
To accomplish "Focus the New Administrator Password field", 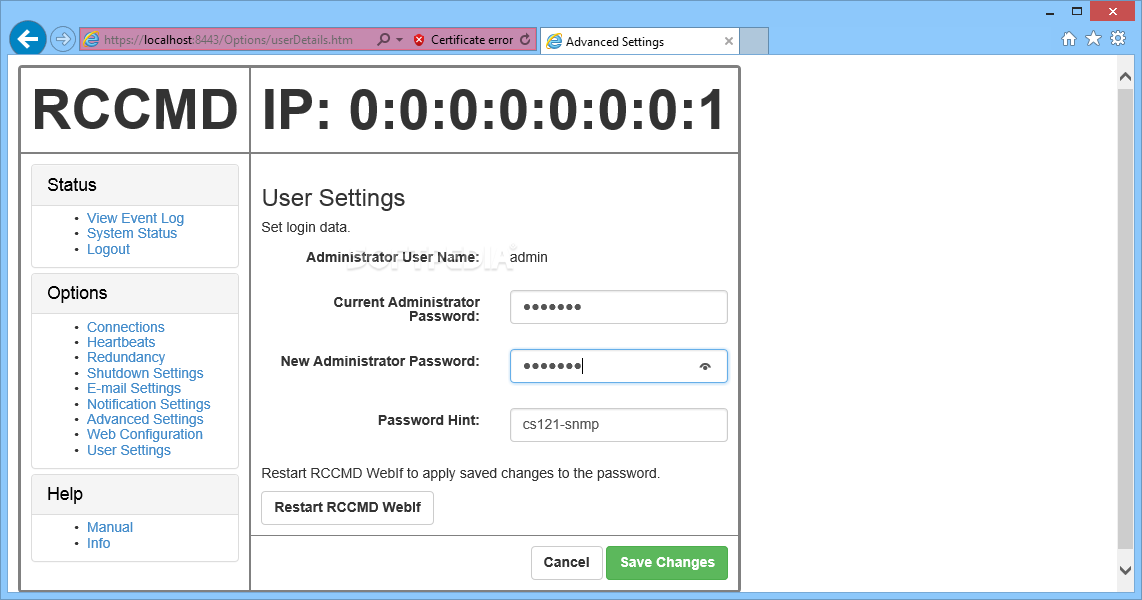I will (618, 366).
